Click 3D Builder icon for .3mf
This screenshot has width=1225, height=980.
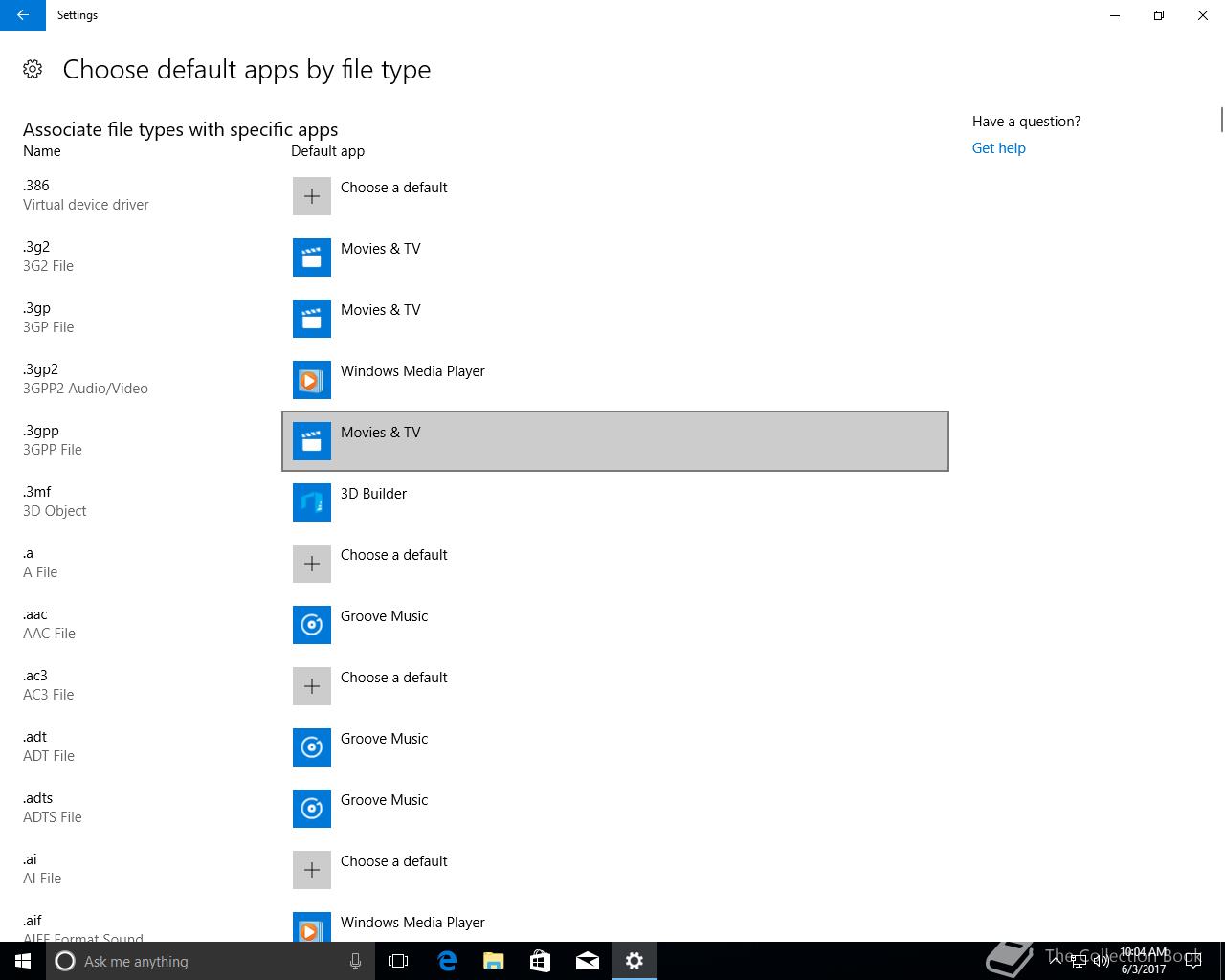coord(312,502)
